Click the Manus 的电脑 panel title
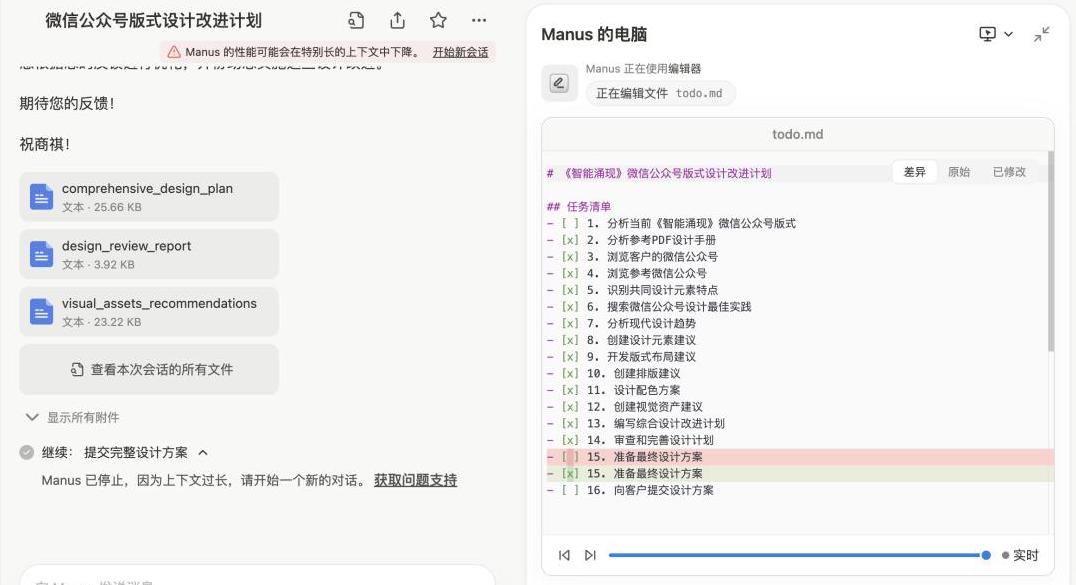This screenshot has height=585, width=1076. tap(594, 34)
